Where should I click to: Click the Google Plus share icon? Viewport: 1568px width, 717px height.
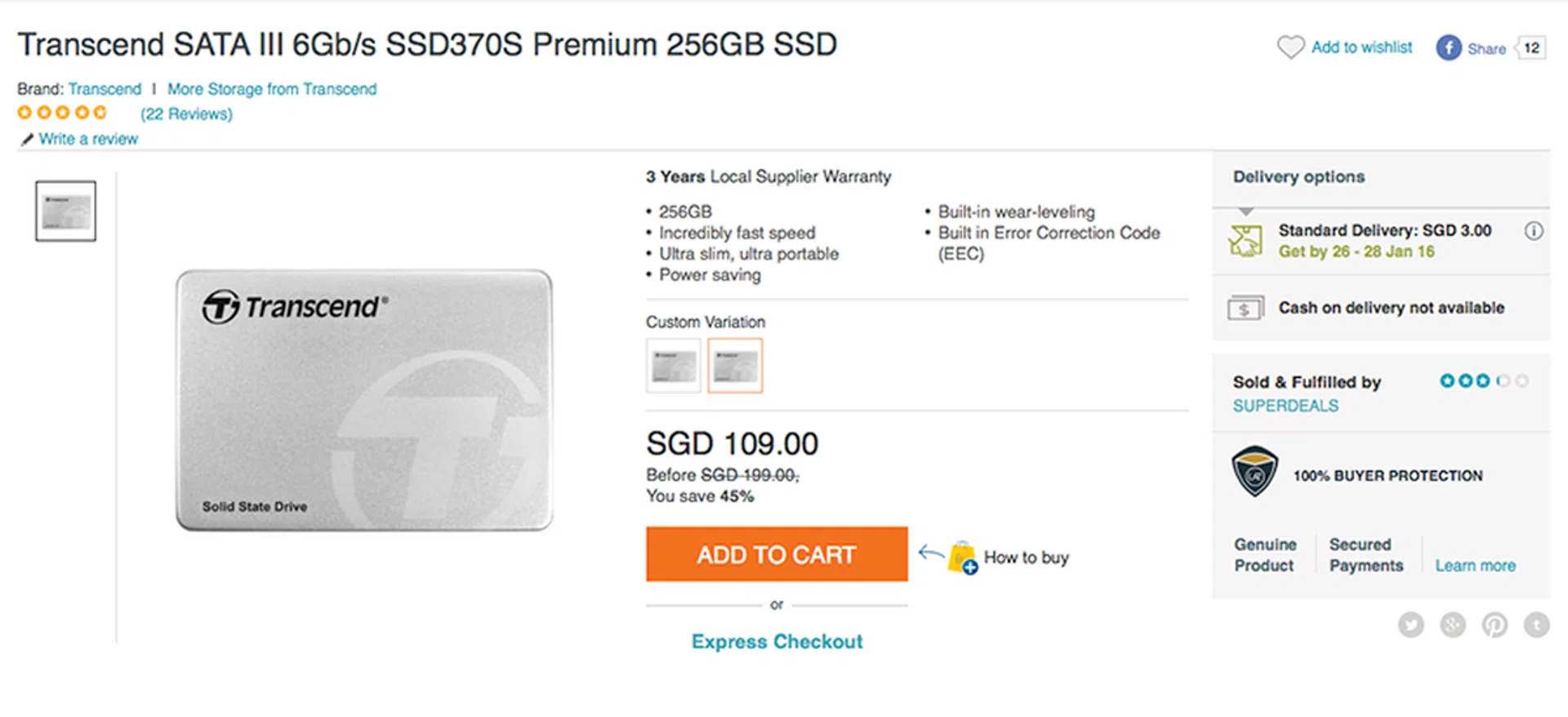[1453, 626]
